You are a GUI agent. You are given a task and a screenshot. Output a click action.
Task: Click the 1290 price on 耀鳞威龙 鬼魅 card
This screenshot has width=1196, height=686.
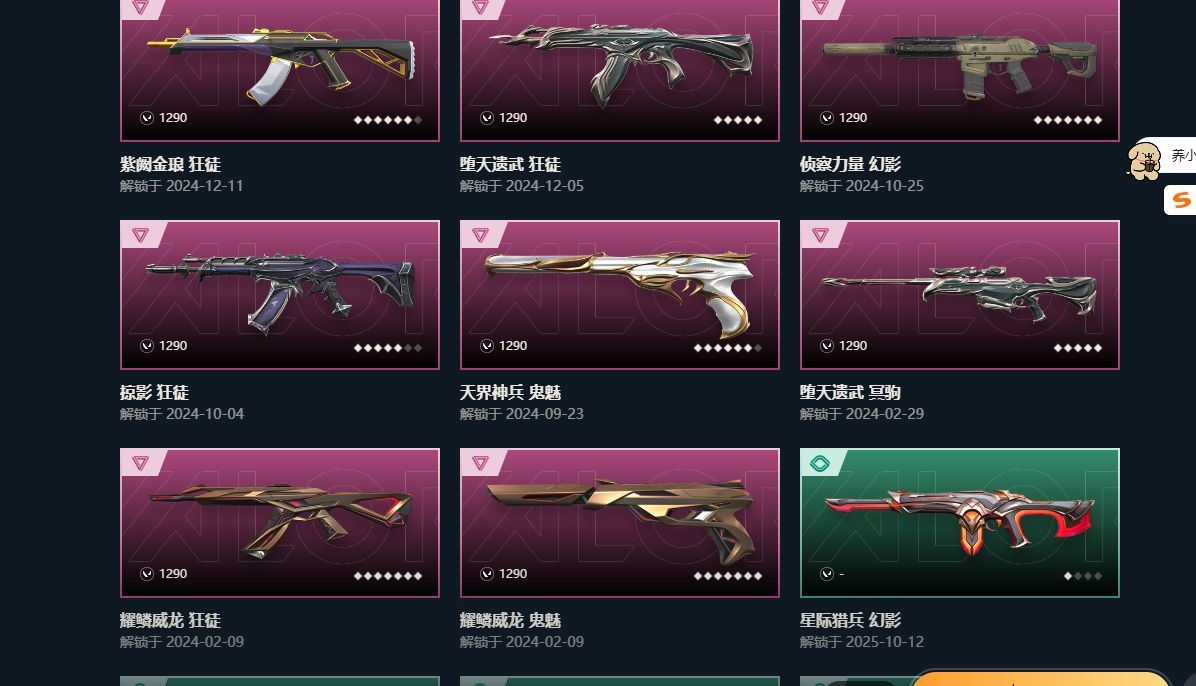pyautogui.click(x=513, y=574)
